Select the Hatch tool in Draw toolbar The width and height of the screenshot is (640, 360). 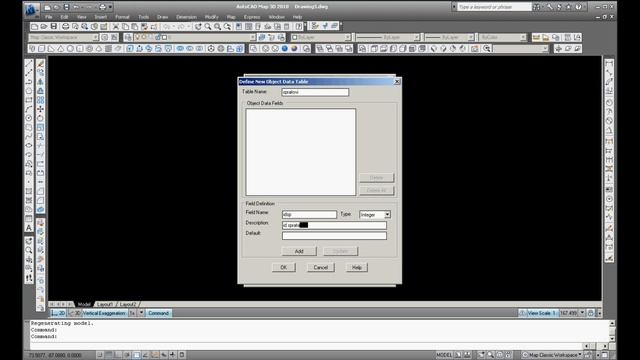pos(29,191)
